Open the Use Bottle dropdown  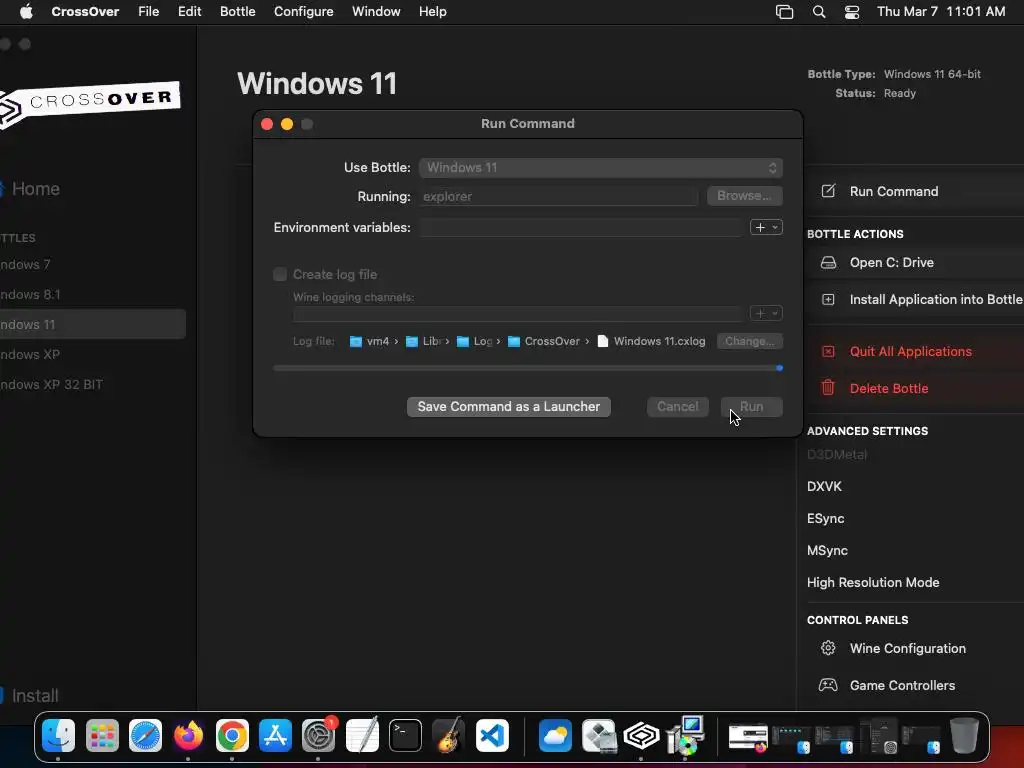click(x=601, y=168)
